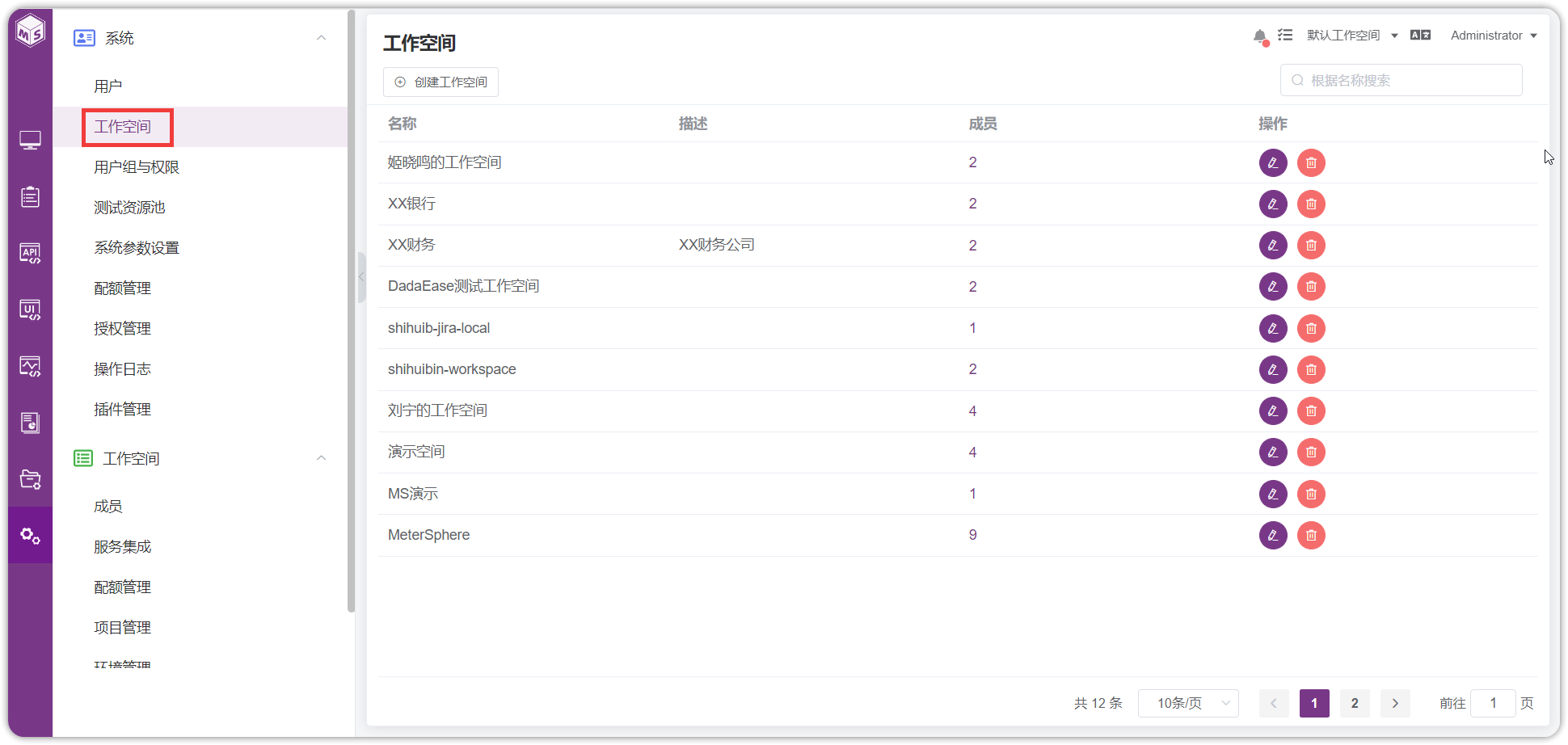Collapse the 工作空间 sidebar group
The height and width of the screenshot is (745, 1568).
tap(321, 458)
